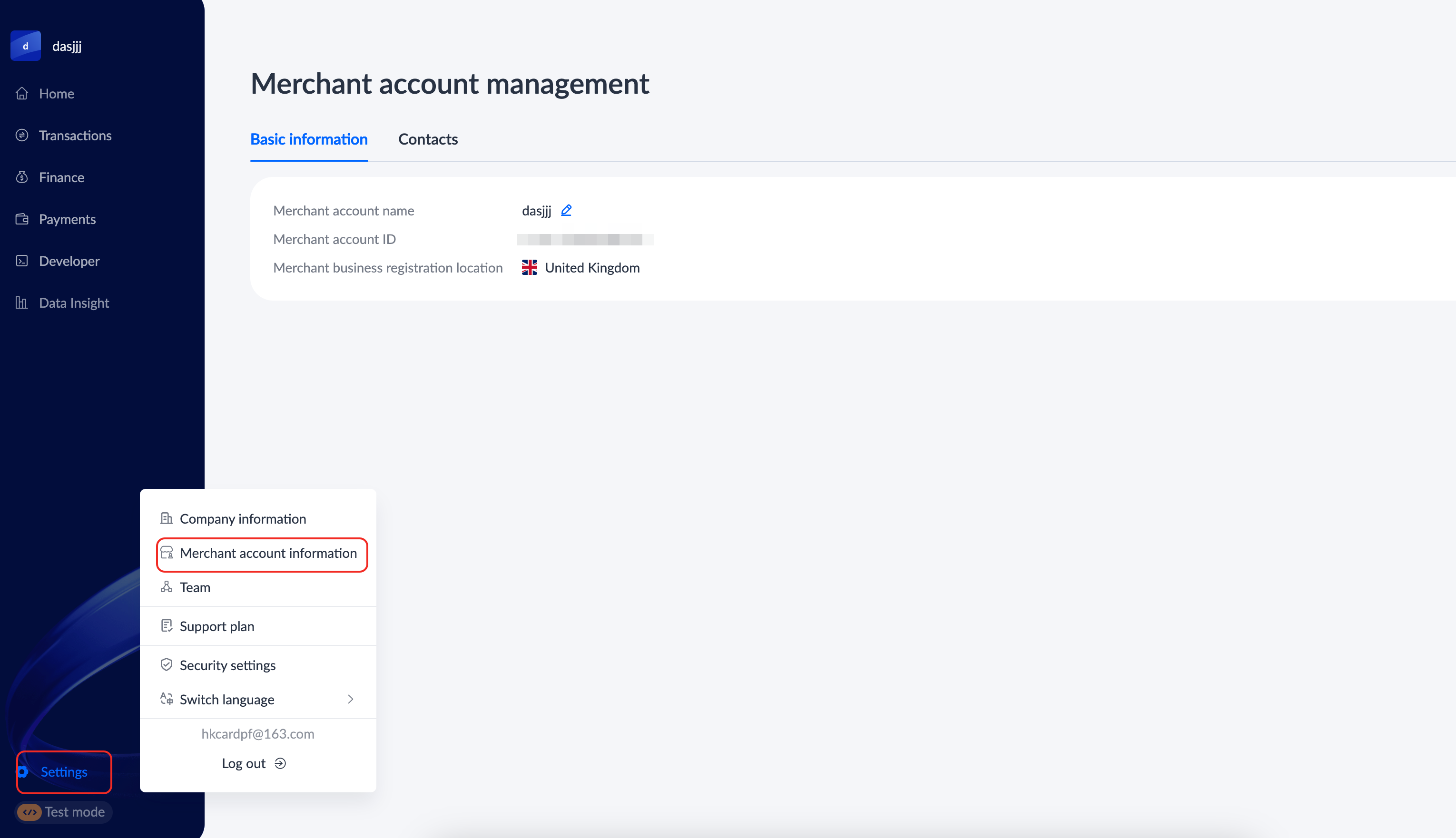This screenshot has height=838, width=1456.
Task: Select the Basic information tab
Action: 309,139
